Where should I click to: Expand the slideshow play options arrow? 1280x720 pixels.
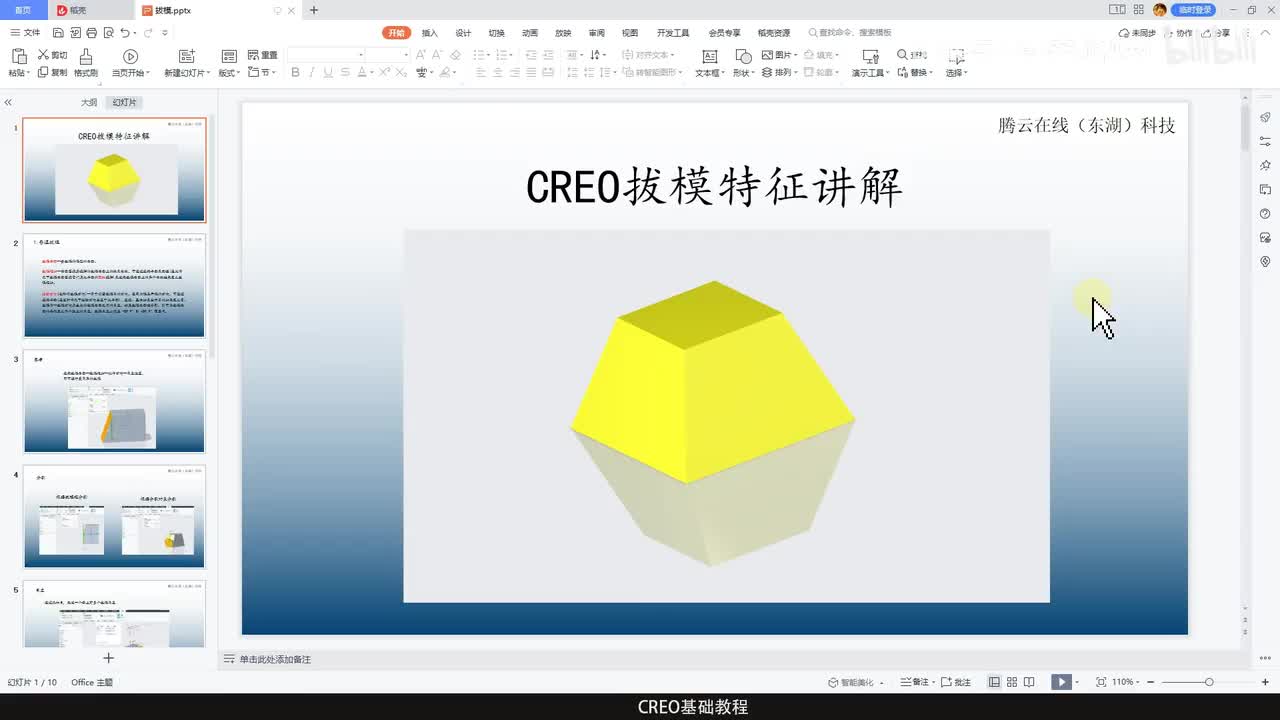1078,682
